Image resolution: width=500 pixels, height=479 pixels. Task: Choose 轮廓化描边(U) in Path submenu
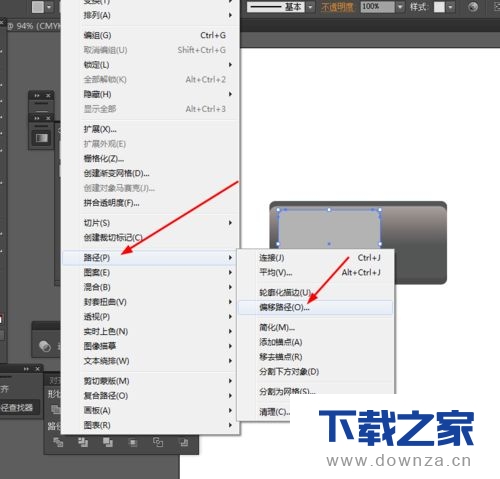point(316,293)
